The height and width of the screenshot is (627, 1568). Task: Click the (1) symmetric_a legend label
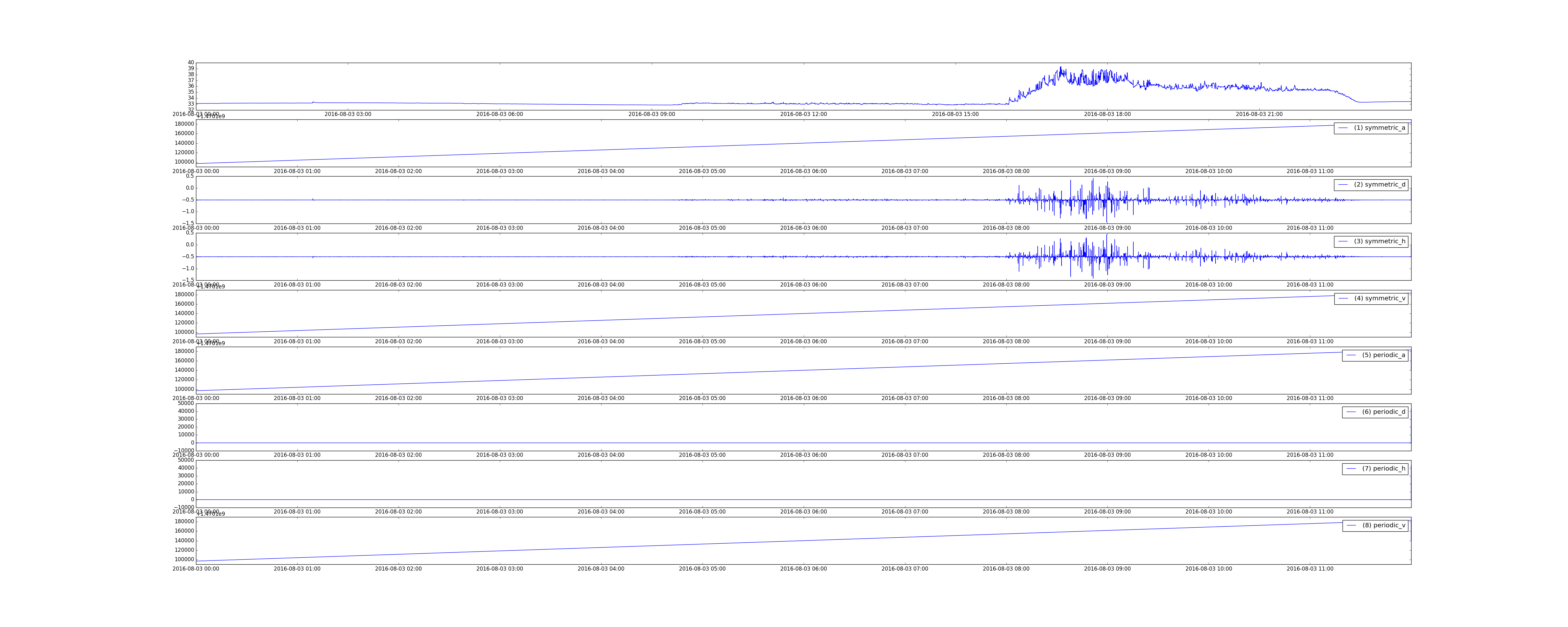click(1379, 128)
